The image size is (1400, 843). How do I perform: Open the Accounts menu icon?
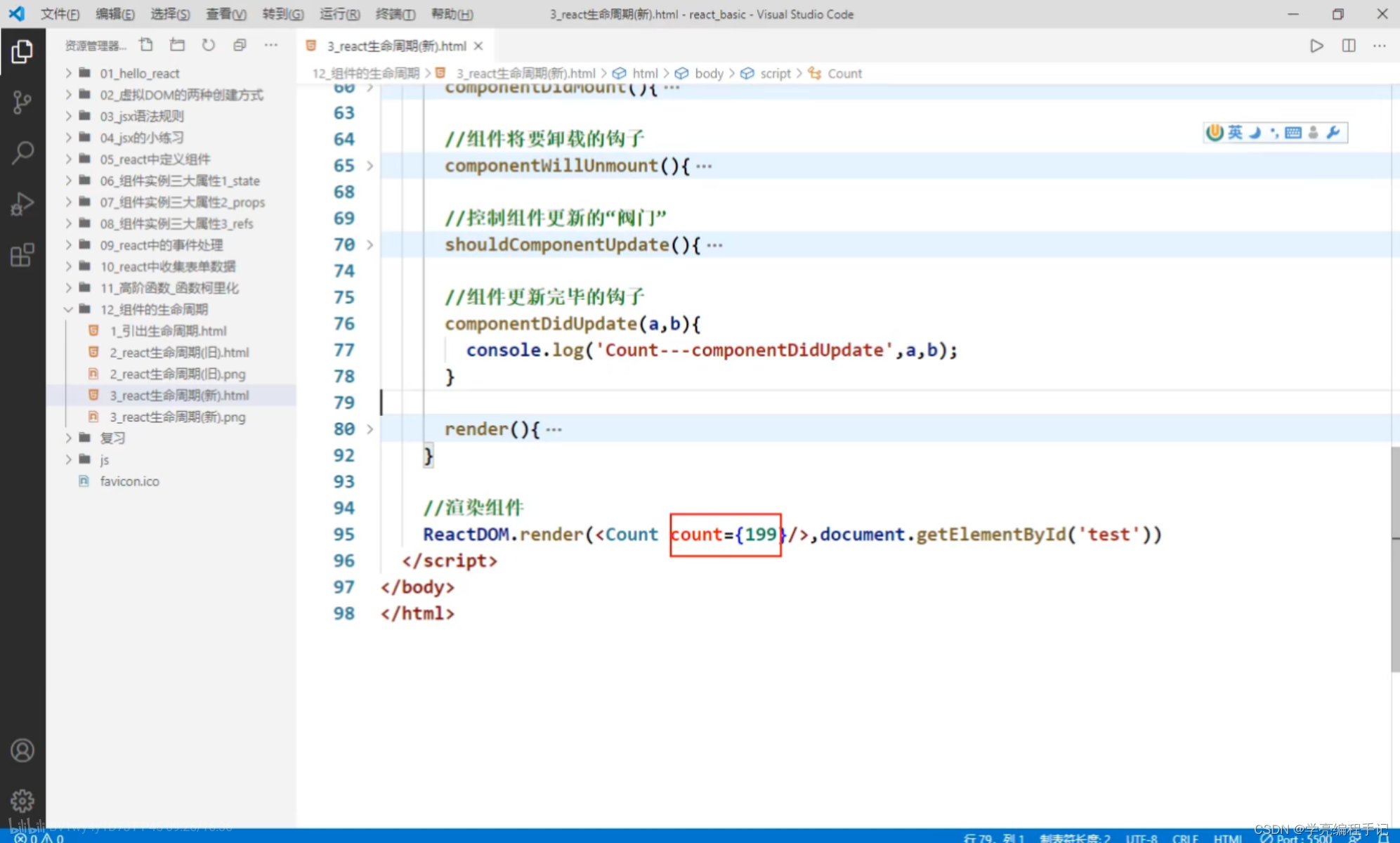tap(22, 750)
